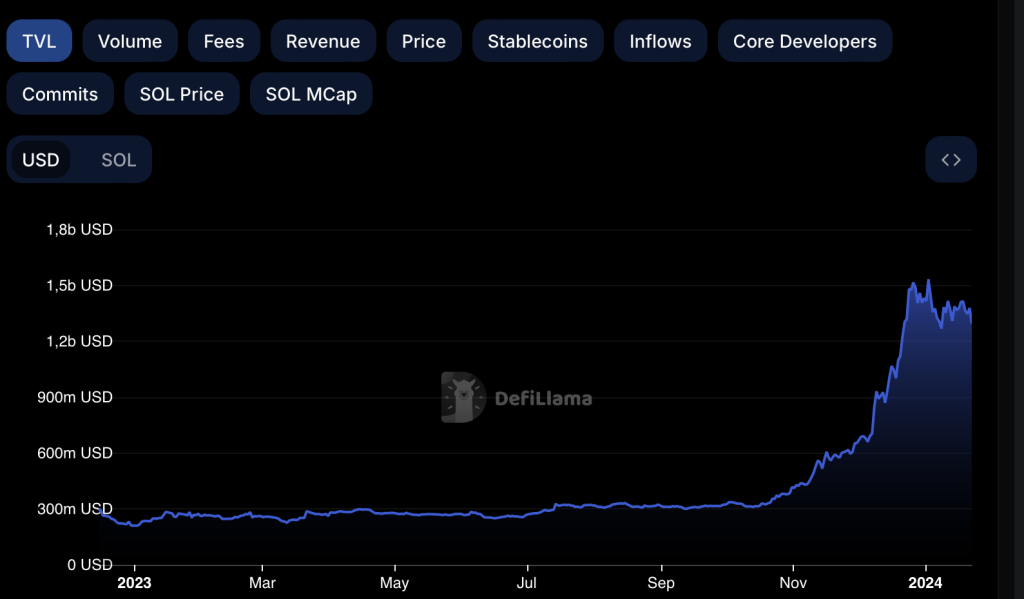Toggle the TVL chart metric
This screenshot has width=1024, height=599.
(x=39, y=41)
